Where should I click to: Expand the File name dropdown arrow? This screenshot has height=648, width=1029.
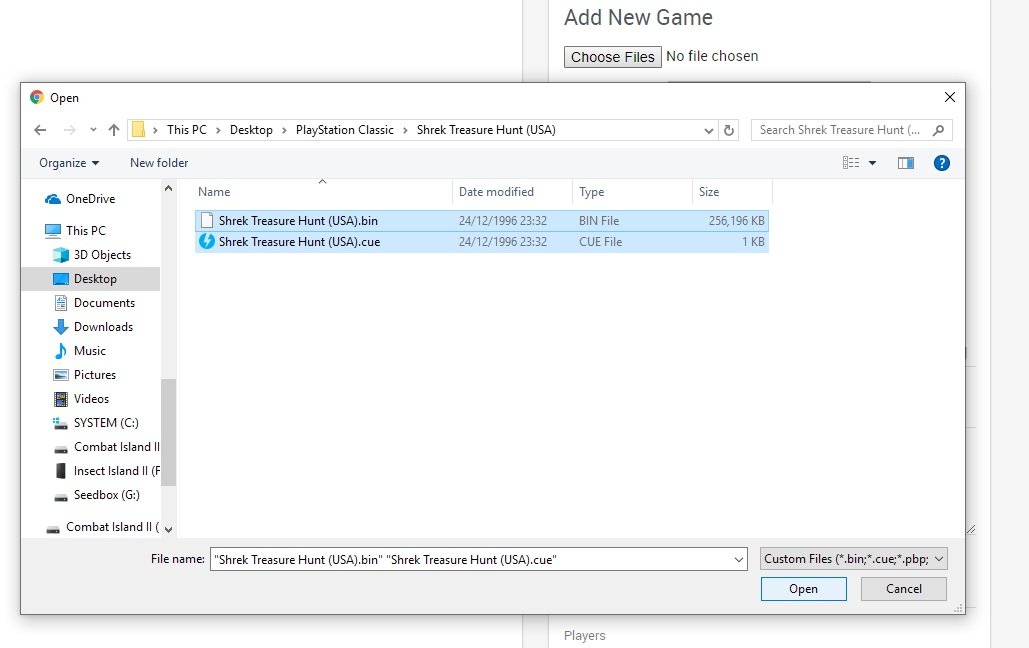[x=739, y=559]
